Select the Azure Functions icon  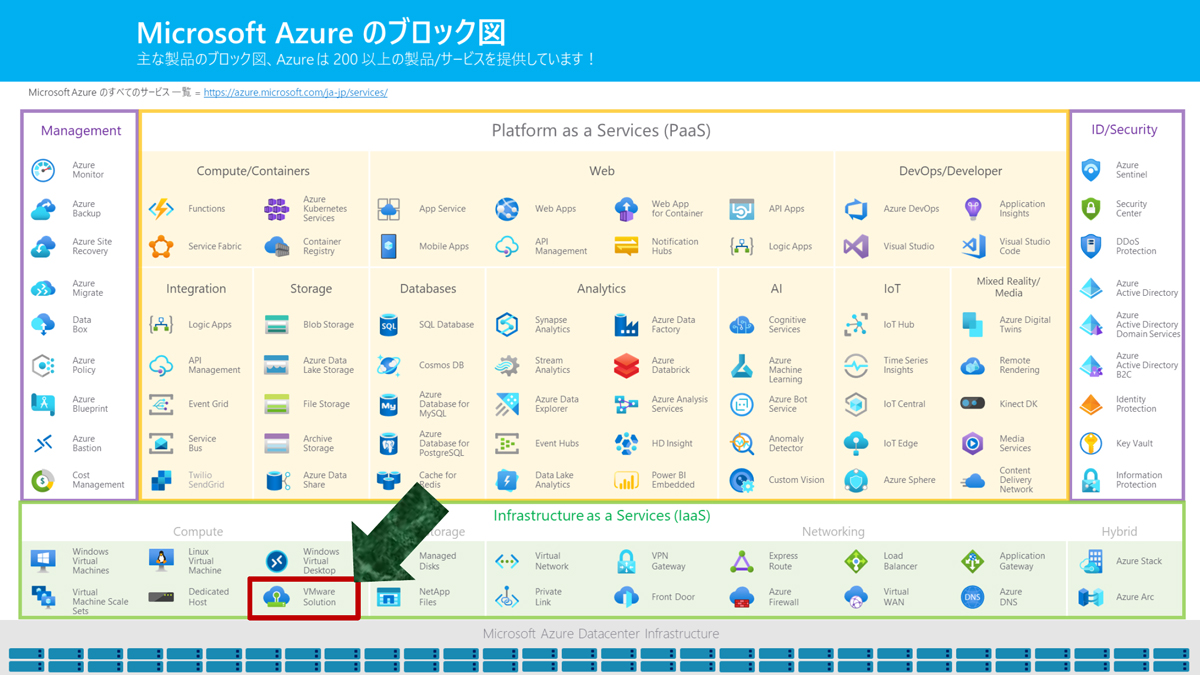click(161, 209)
